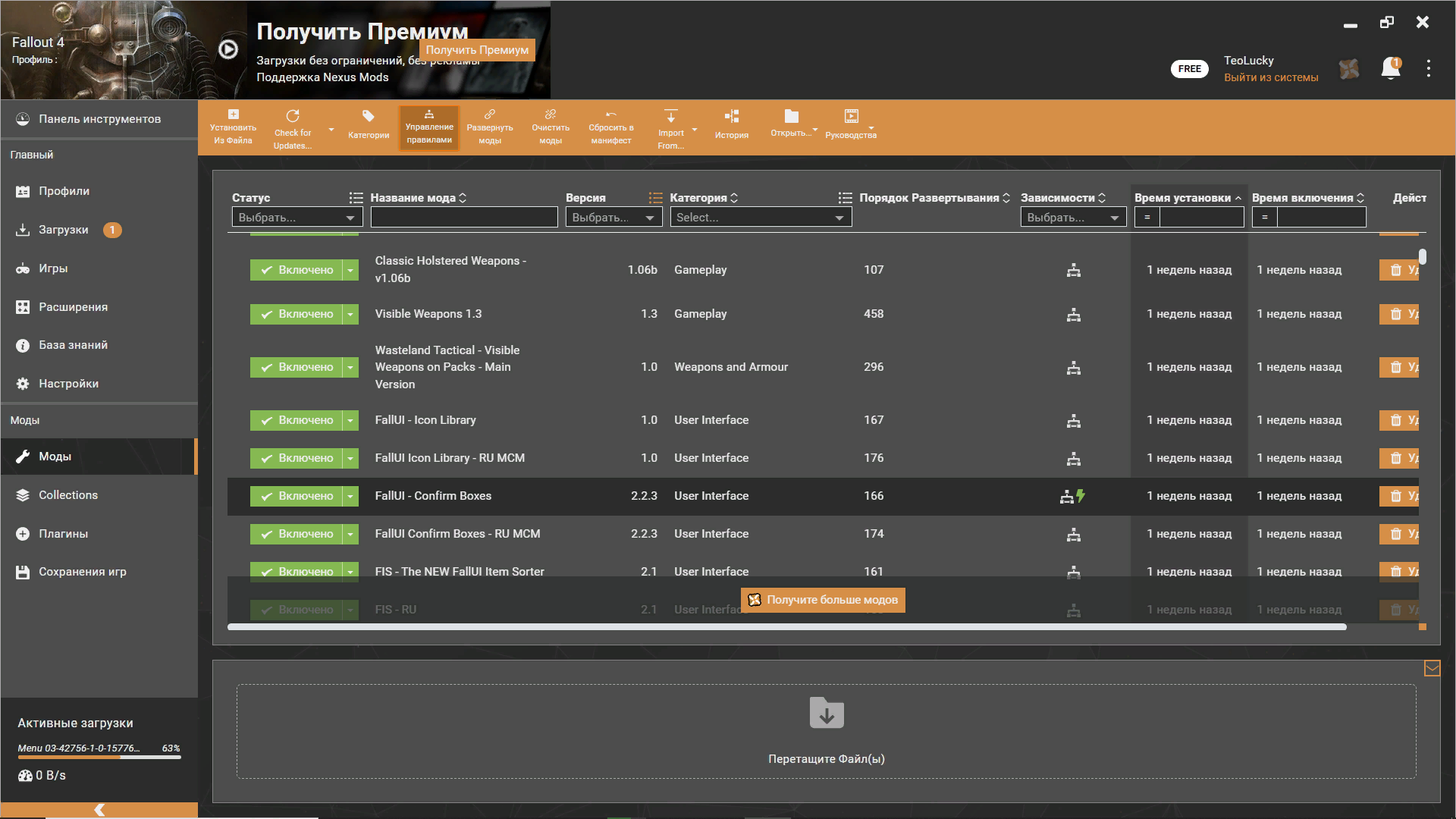Click Check for Updates refresh icon

[x=292, y=116]
